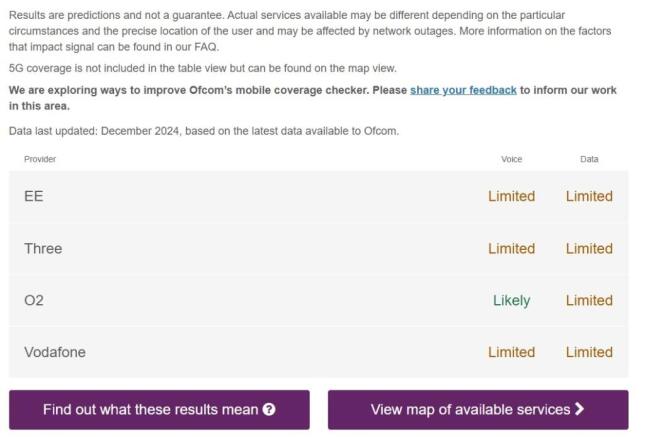Screen dimensions: 645x437
Task: Click Vodafone's Limited voice status
Action: [x=511, y=352]
